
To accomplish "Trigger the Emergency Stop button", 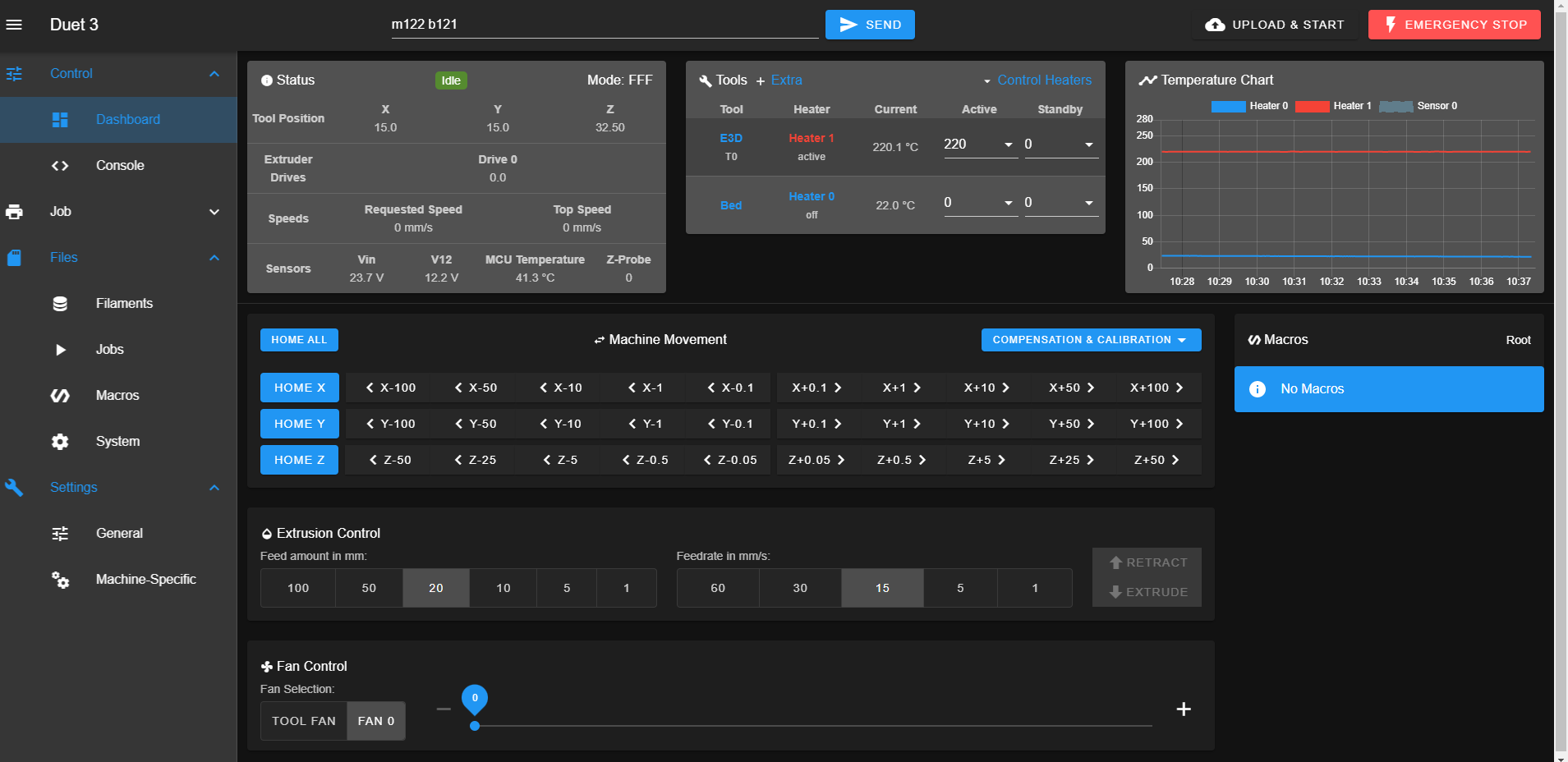I will pos(1455,25).
